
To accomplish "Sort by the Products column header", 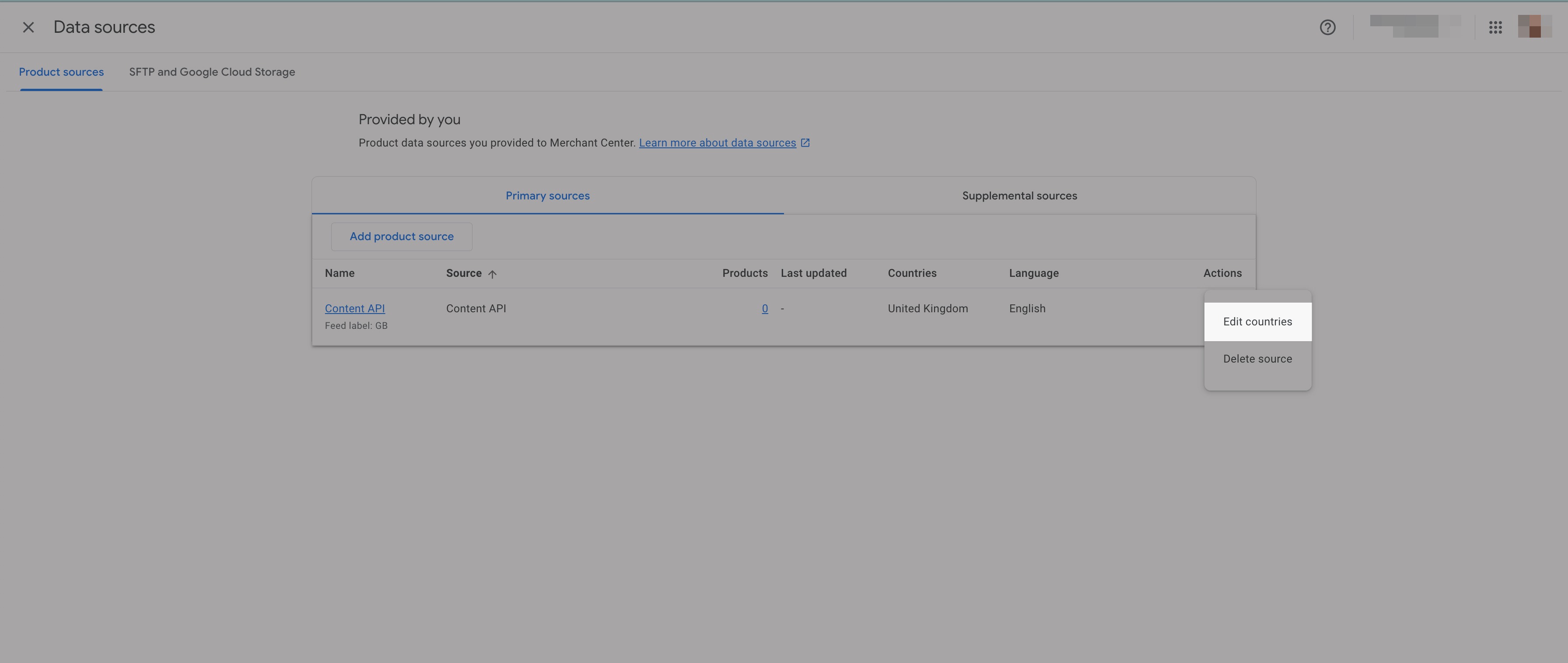I will [x=745, y=274].
